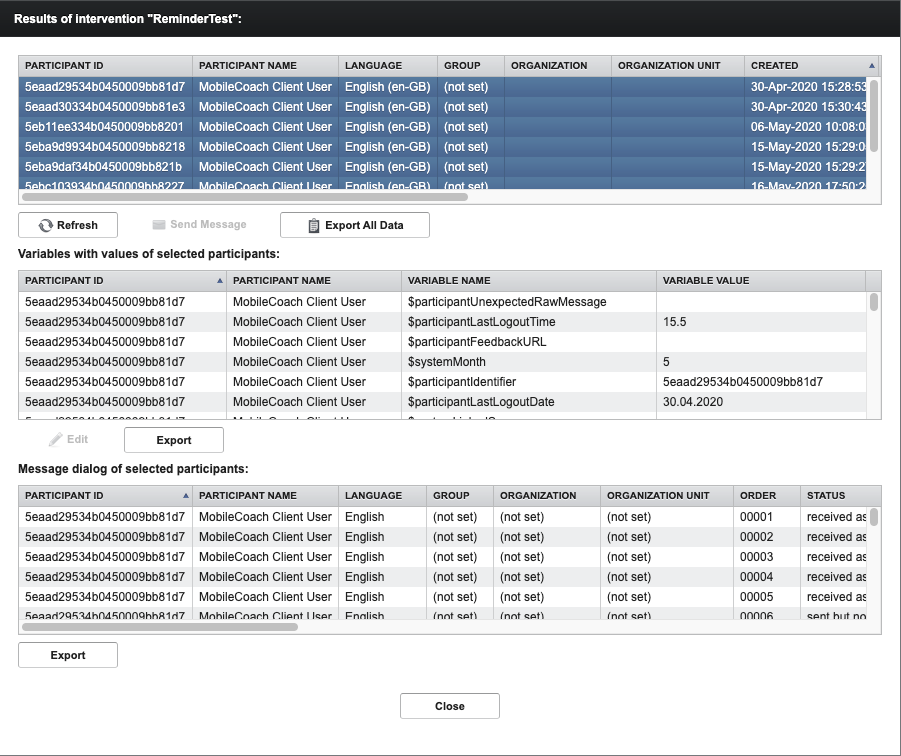This screenshot has height=756, width=901.
Task: Click the horizontal scrollbar below the message dialog
Action: coord(160,629)
